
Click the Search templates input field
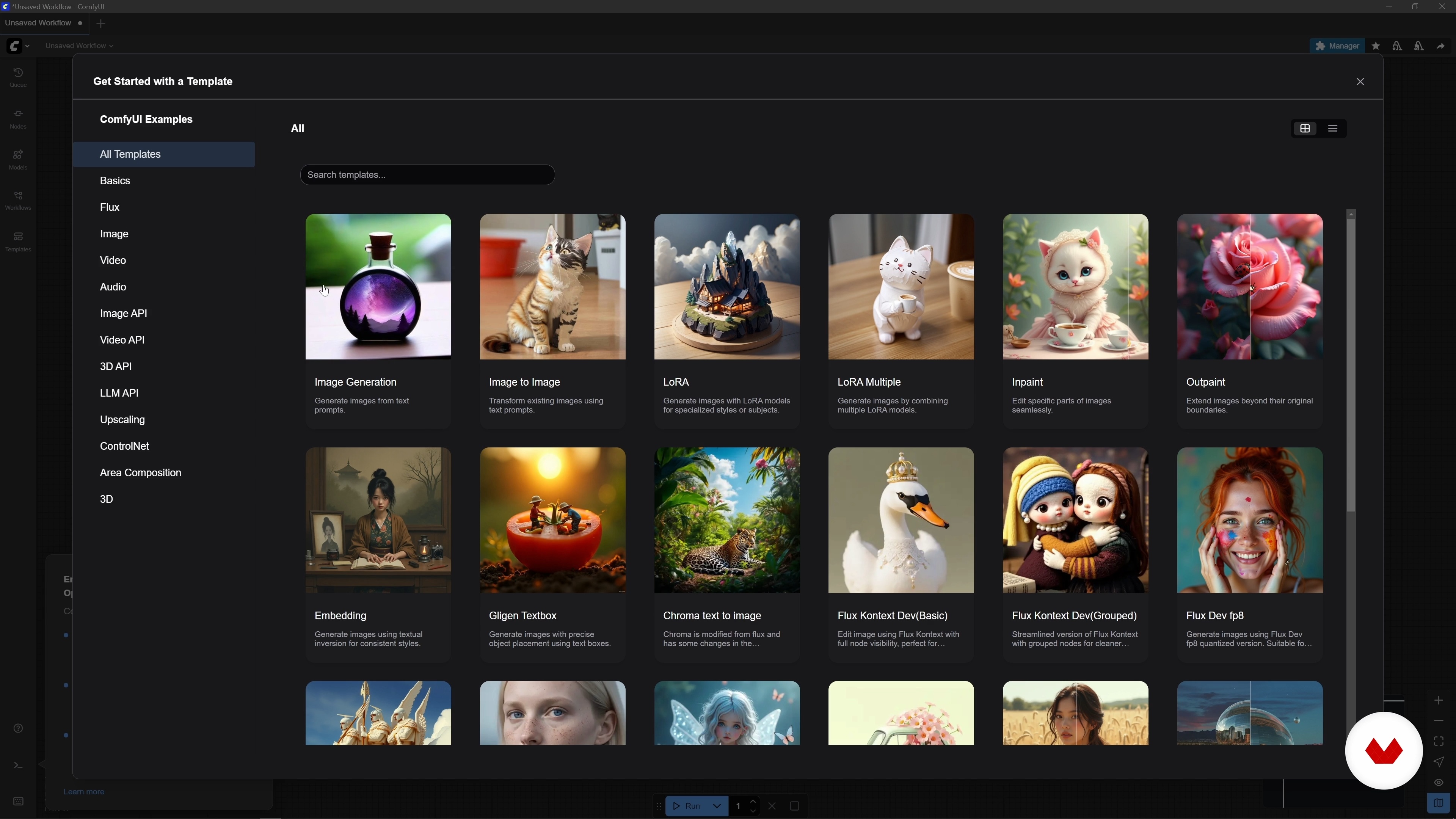coord(427,175)
